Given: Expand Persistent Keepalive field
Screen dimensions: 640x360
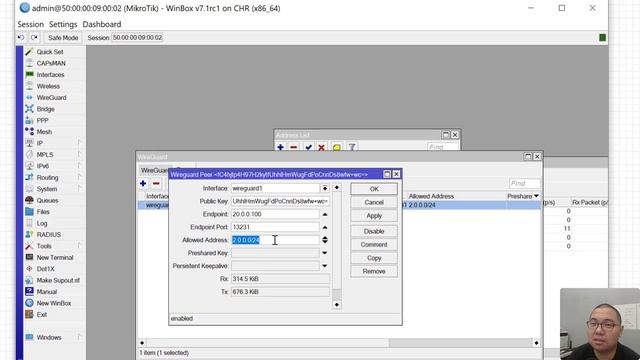Looking at the screenshot, I should [x=325, y=266].
